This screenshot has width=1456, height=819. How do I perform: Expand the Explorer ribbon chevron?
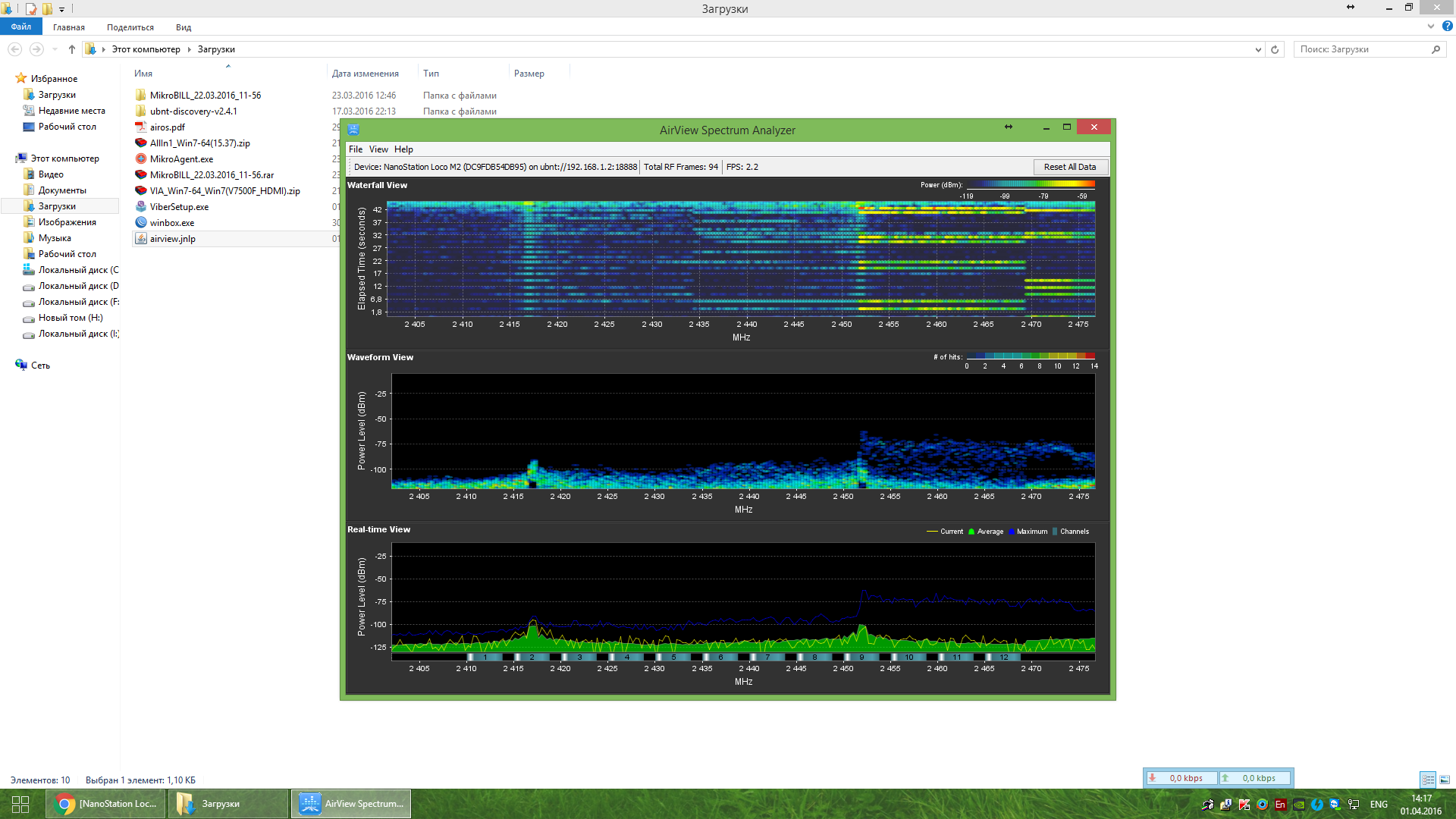pos(1430,27)
